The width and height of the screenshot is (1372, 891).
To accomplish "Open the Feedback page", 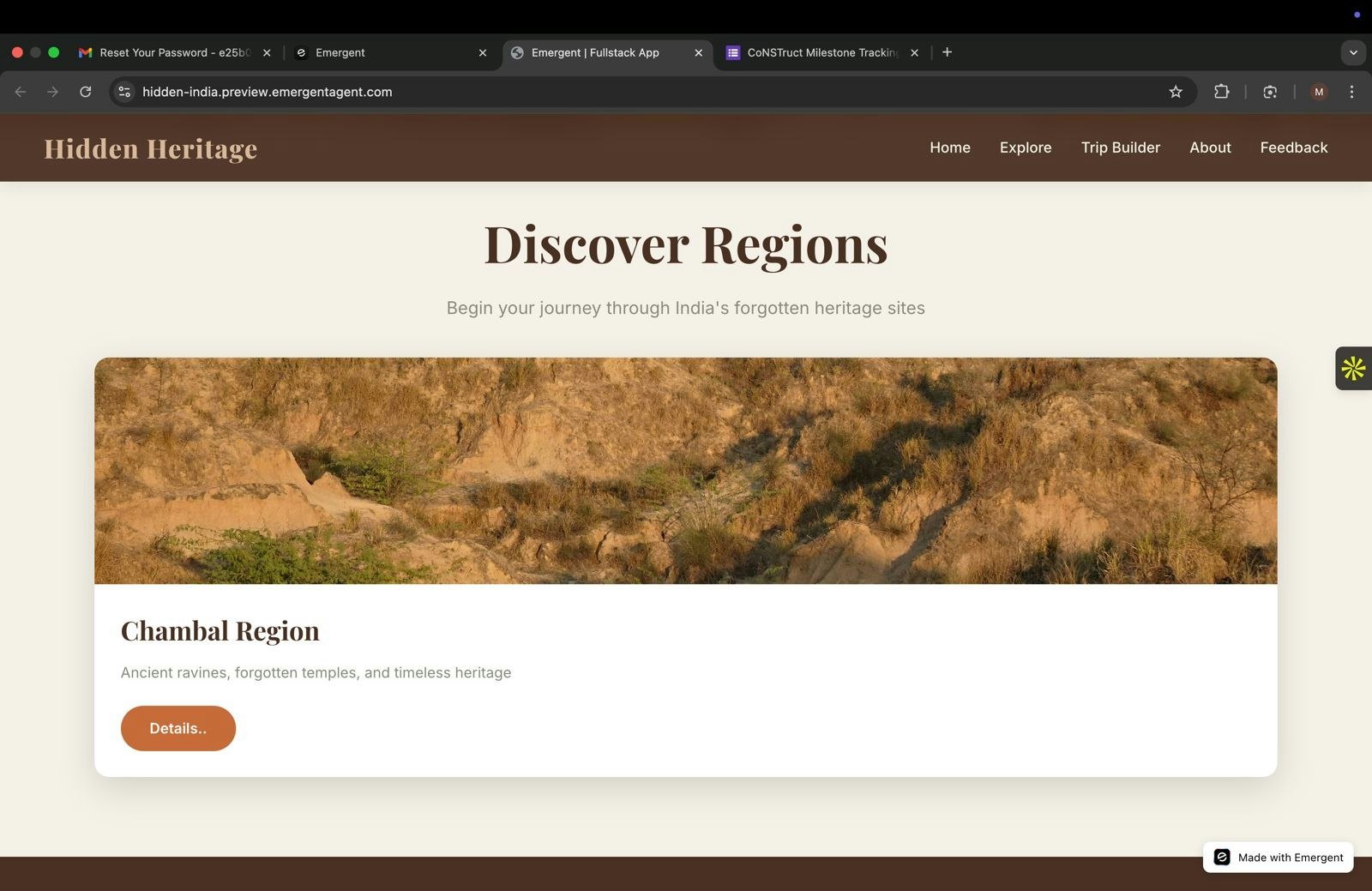I will [1293, 147].
